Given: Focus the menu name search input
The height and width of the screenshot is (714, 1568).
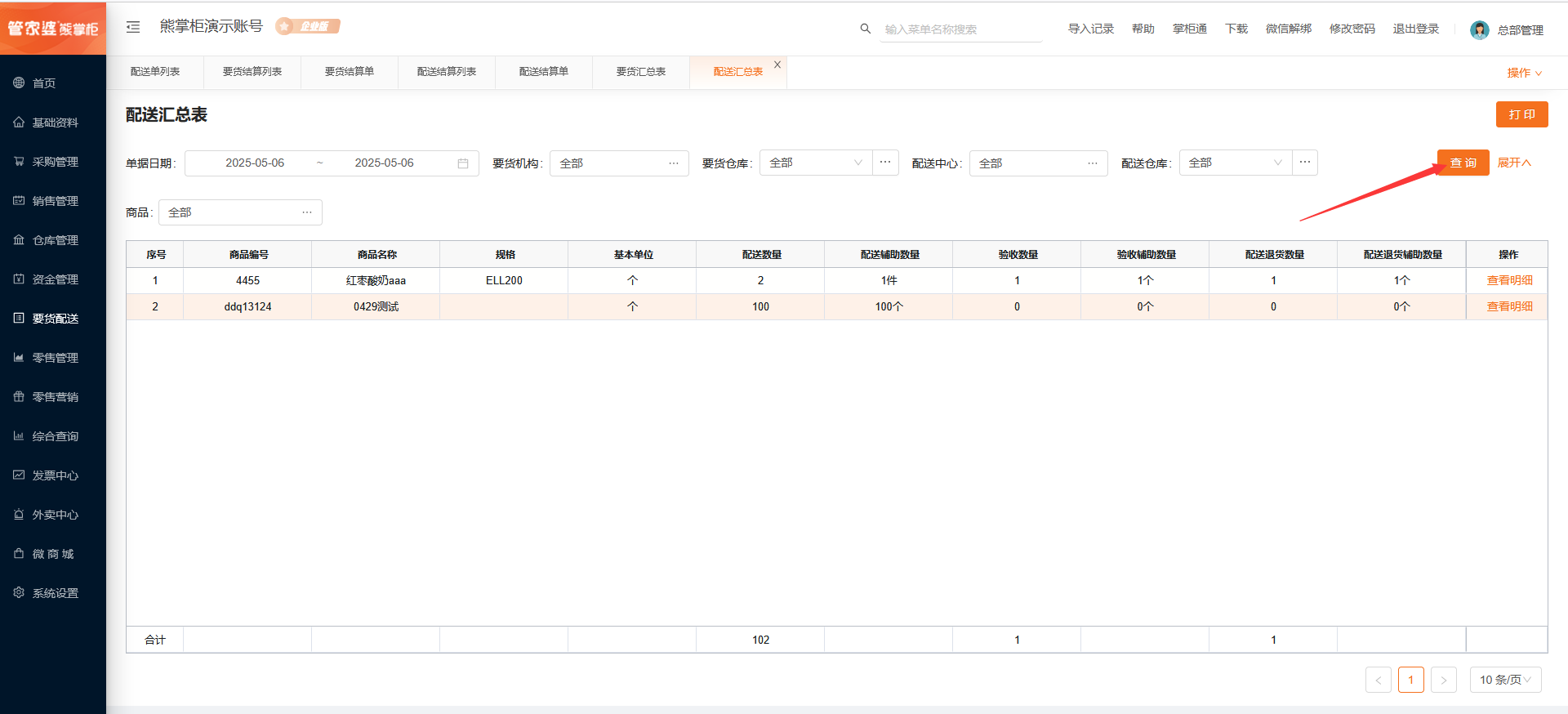Looking at the screenshot, I should [961, 29].
